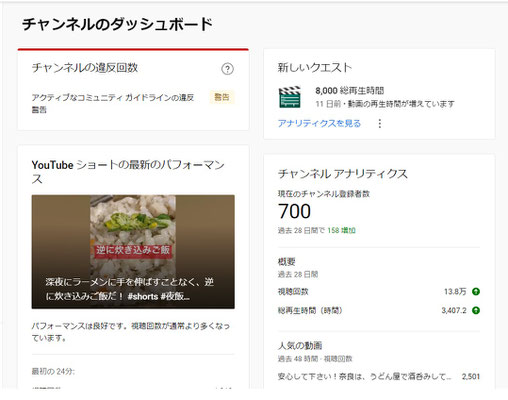Open the Shorts video thumbnail 逆に炊き込みご飯
The height and width of the screenshot is (400, 508).
[133, 252]
